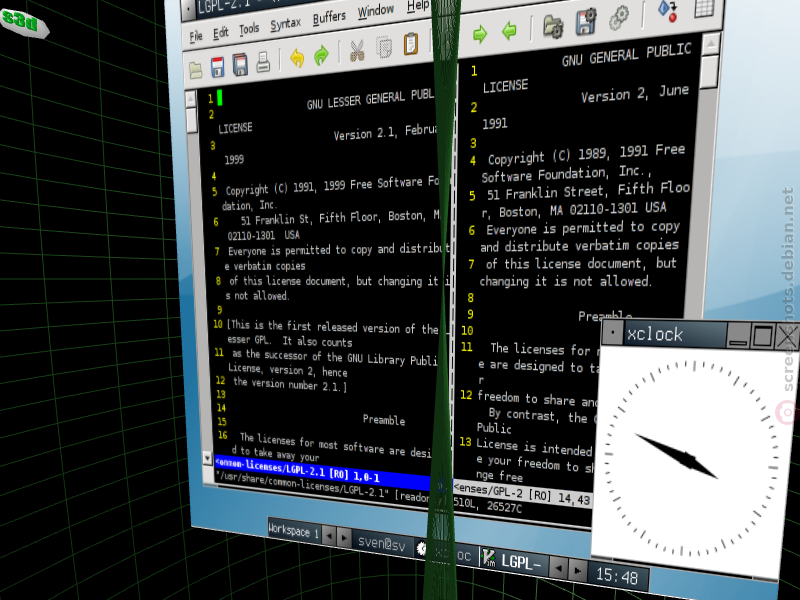The height and width of the screenshot is (600, 800).
Task: Click the xclock gear icon on taskbar
Action: click(x=421, y=548)
